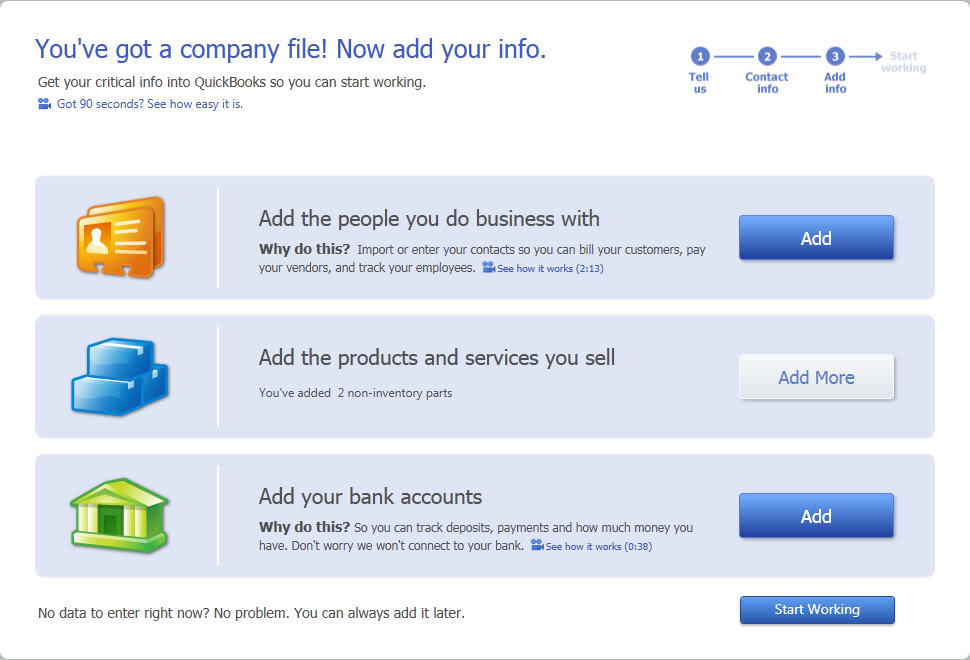Open "See how it works (0:38)" link
970x660 pixels.
coord(598,547)
